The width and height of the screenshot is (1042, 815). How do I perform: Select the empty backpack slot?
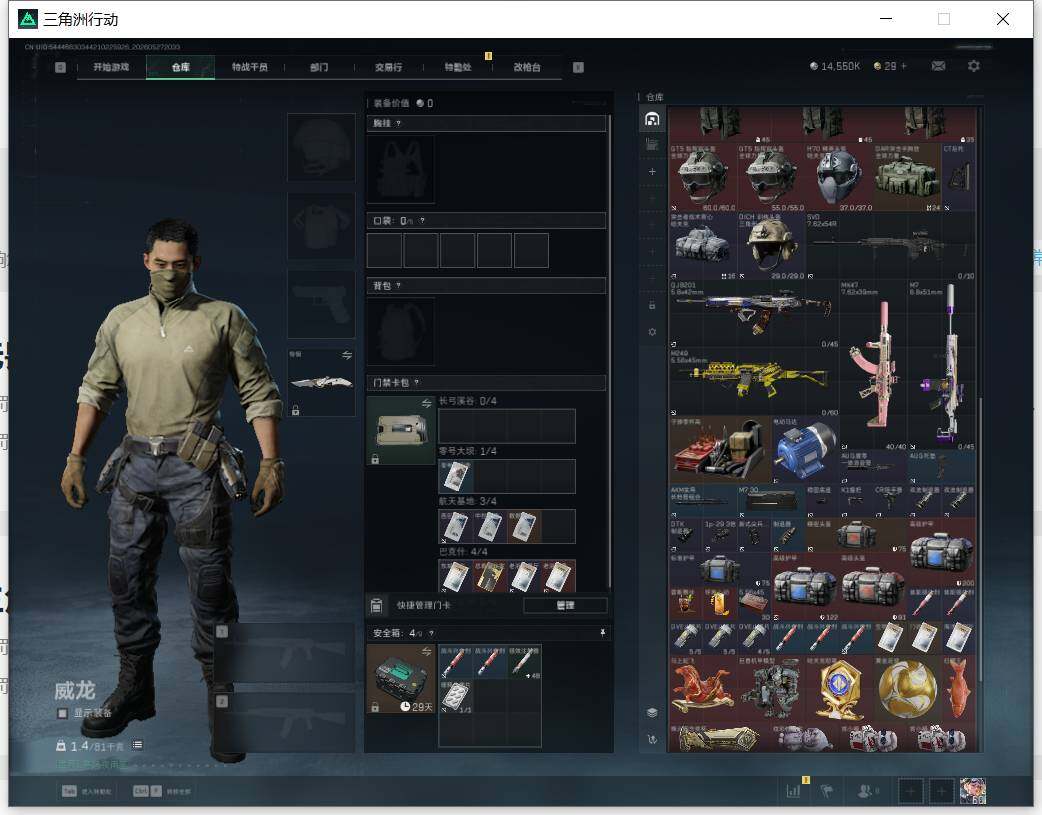(x=401, y=332)
